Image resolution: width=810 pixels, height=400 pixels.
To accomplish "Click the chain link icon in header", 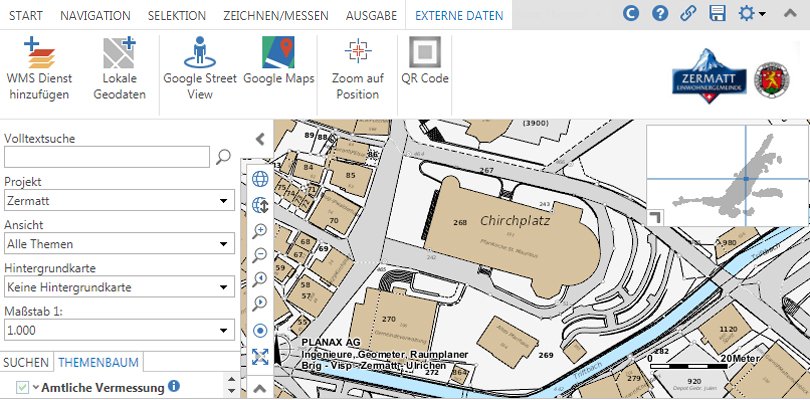I will (x=688, y=14).
